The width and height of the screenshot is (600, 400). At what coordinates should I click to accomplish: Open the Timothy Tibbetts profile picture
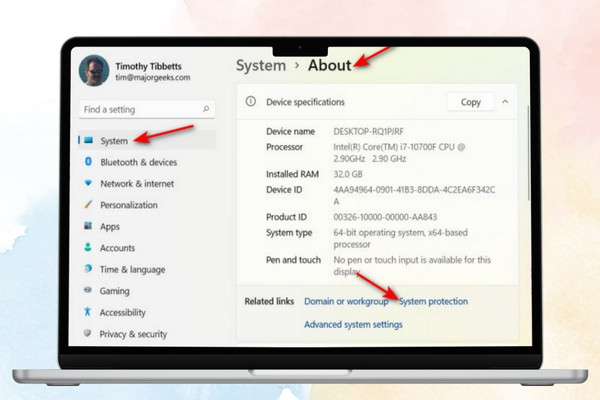click(94, 71)
